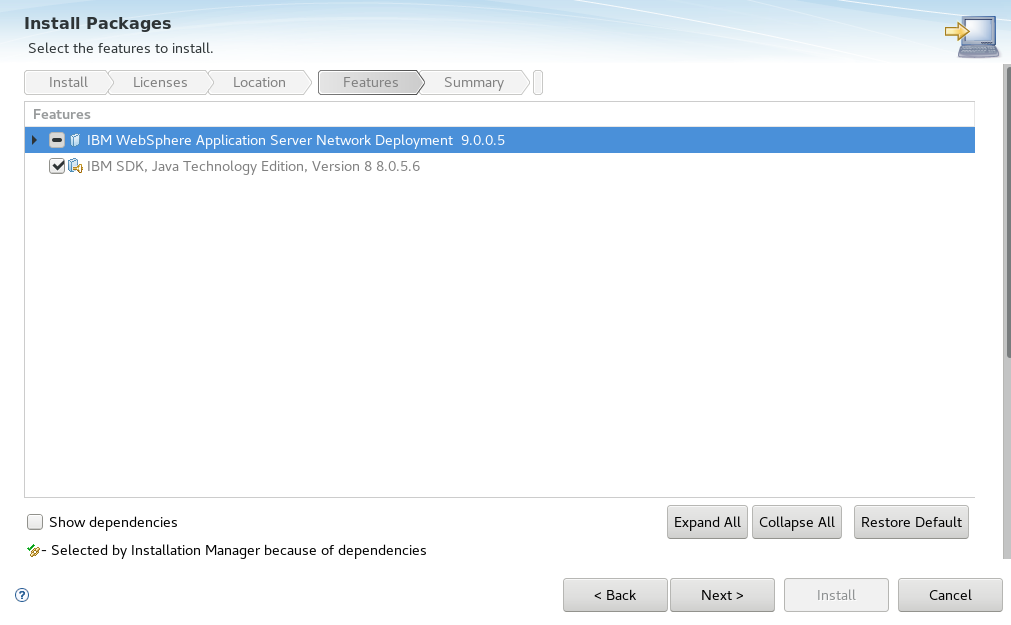Image resolution: width=1011 pixels, height=625 pixels.
Task: Click the WebSphere Application Server package icon
Action: tap(75, 140)
